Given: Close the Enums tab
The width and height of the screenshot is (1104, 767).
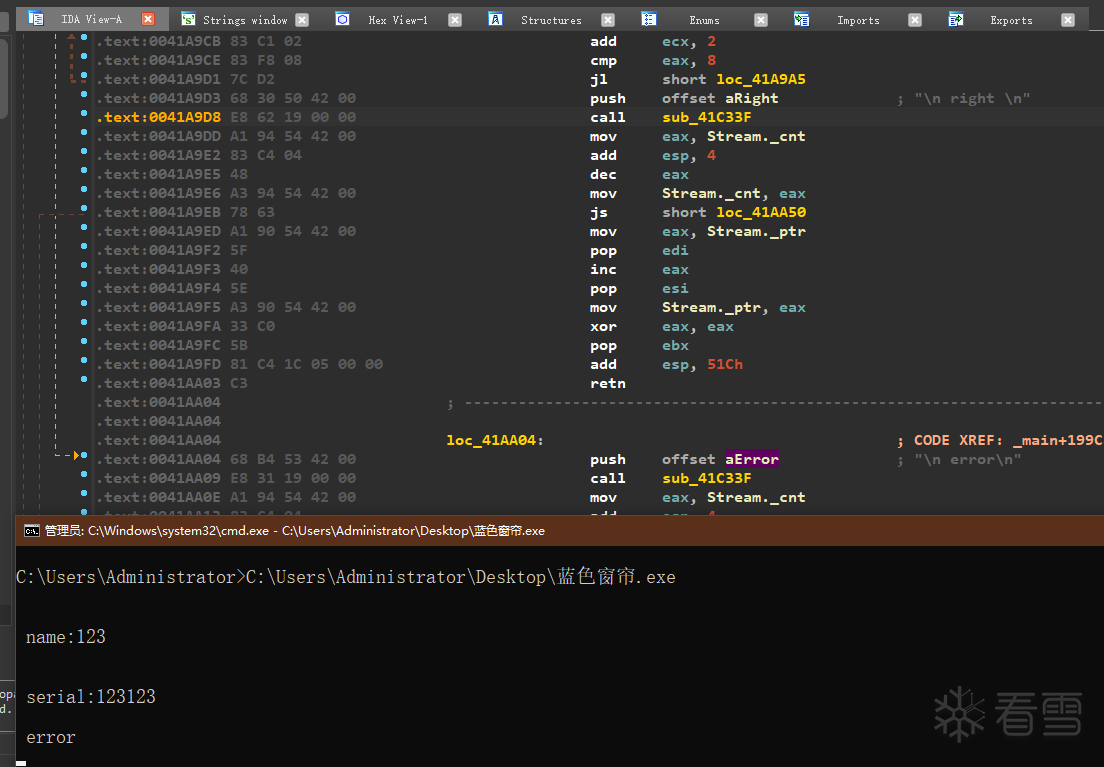Looking at the screenshot, I should pos(761,20).
